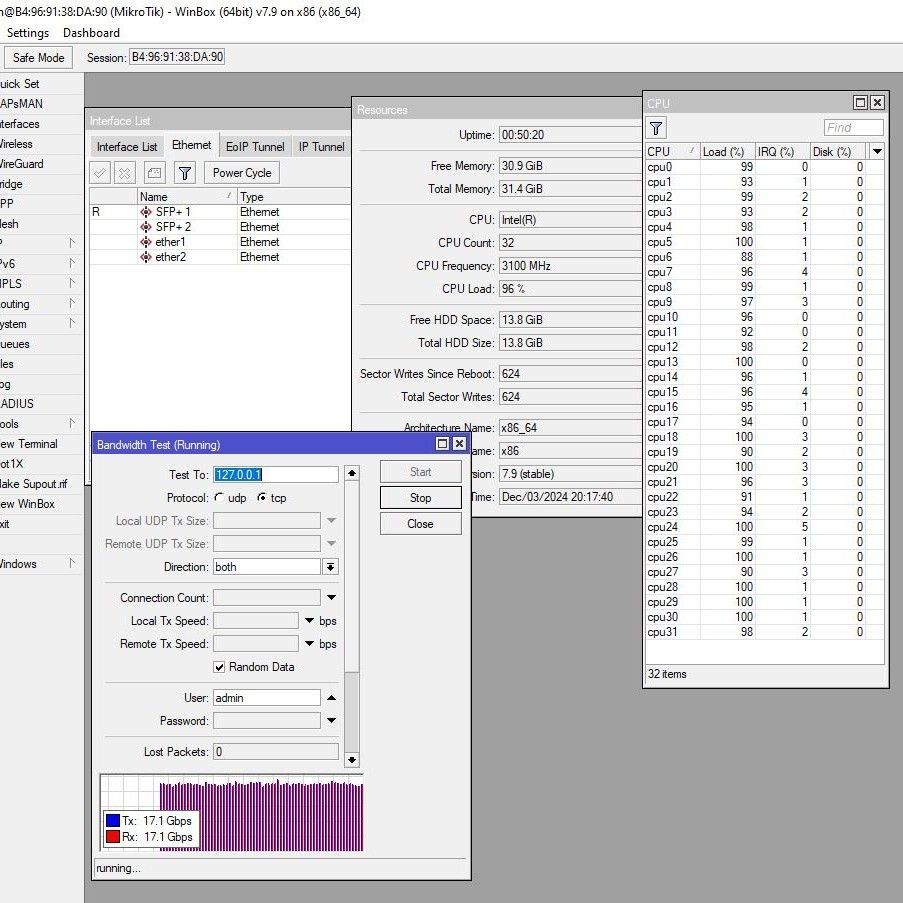Click the comment icon in Interface List toolbar
Screen dimensions: 903x903
pyautogui.click(x=153, y=173)
